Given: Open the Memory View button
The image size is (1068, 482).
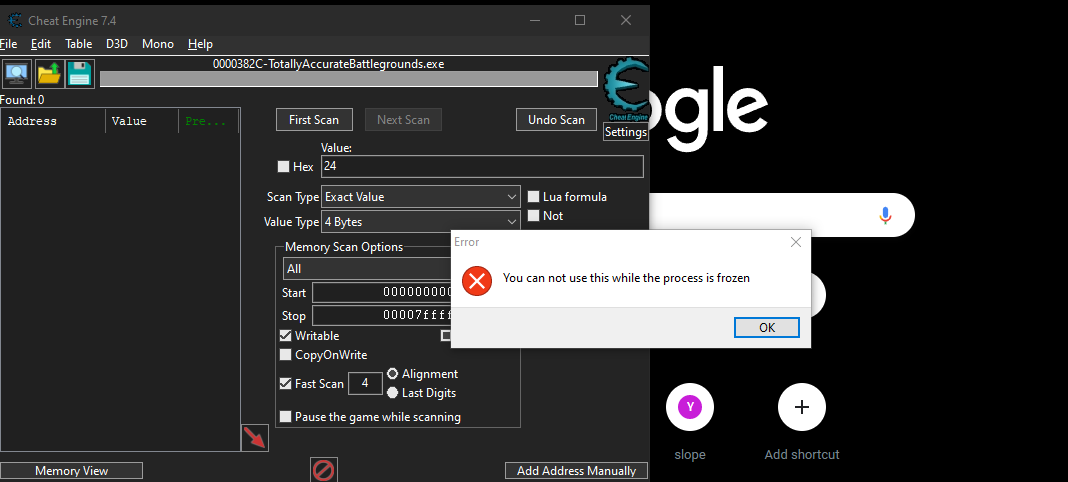Looking at the screenshot, I should (72, 470).
